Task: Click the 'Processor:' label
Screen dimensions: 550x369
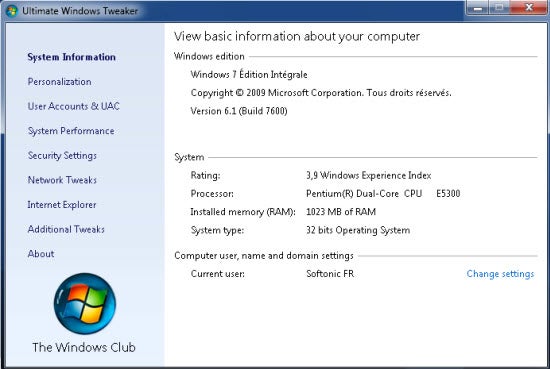Action: 212,193
